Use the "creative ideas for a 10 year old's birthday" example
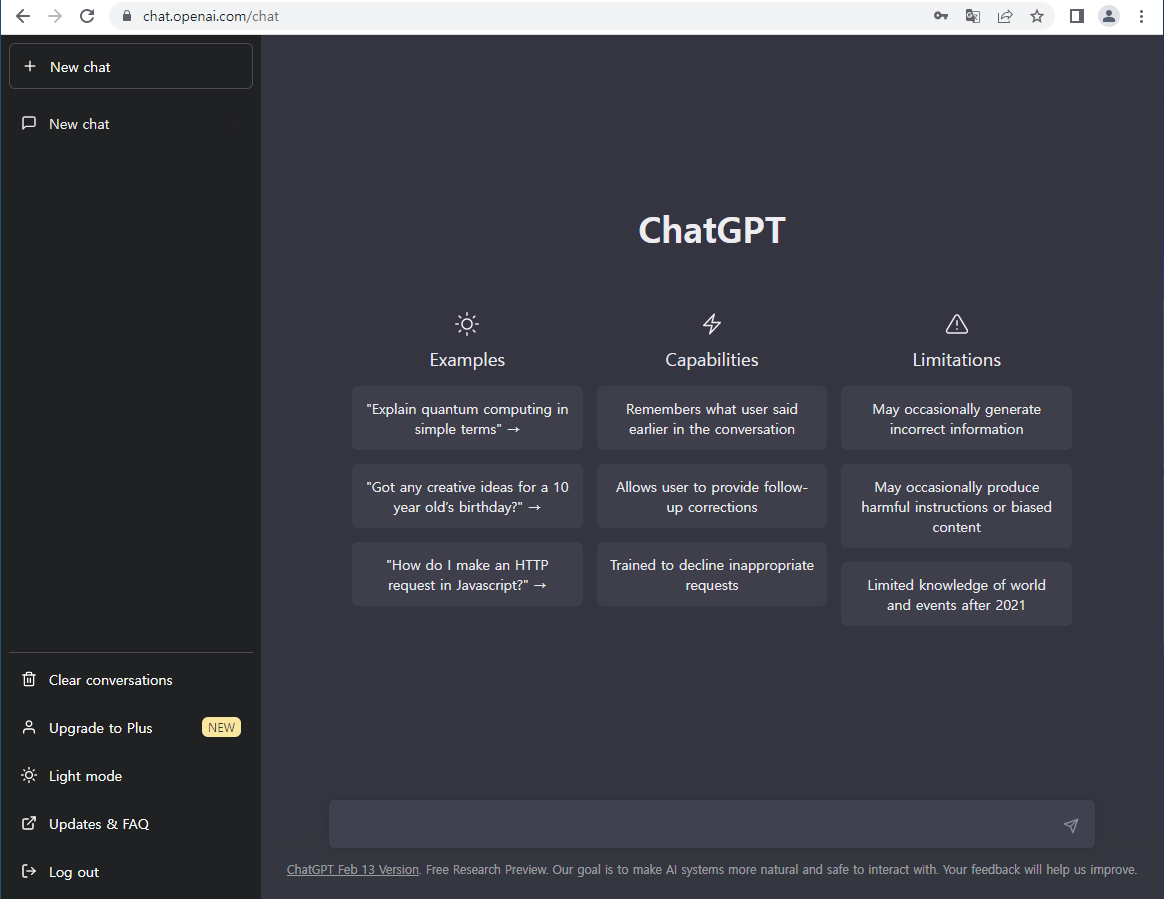The height and width of the screenshot is (899, 1164). coord(467,496)
